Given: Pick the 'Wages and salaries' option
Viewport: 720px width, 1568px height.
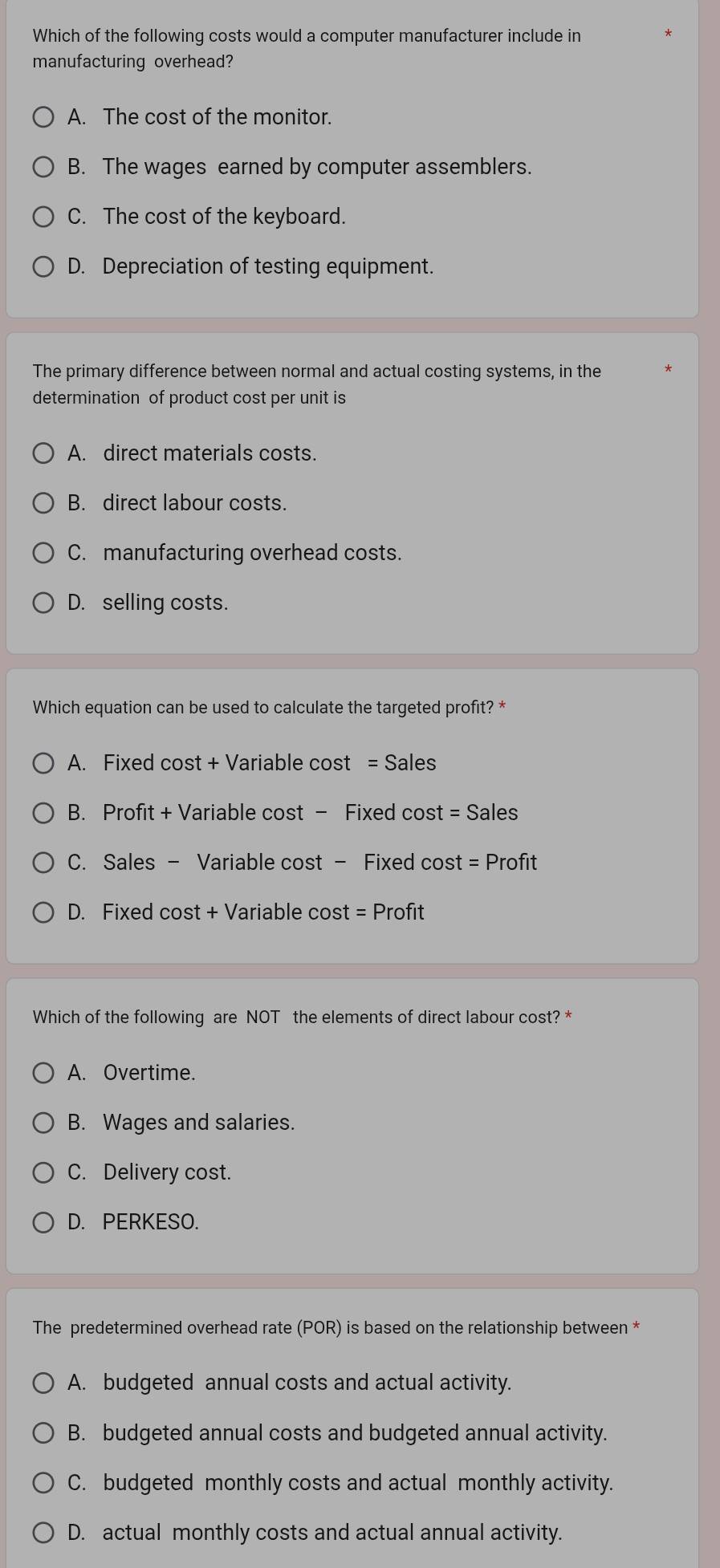Looking at the screenshot, I should click(x=43, y=1123).
